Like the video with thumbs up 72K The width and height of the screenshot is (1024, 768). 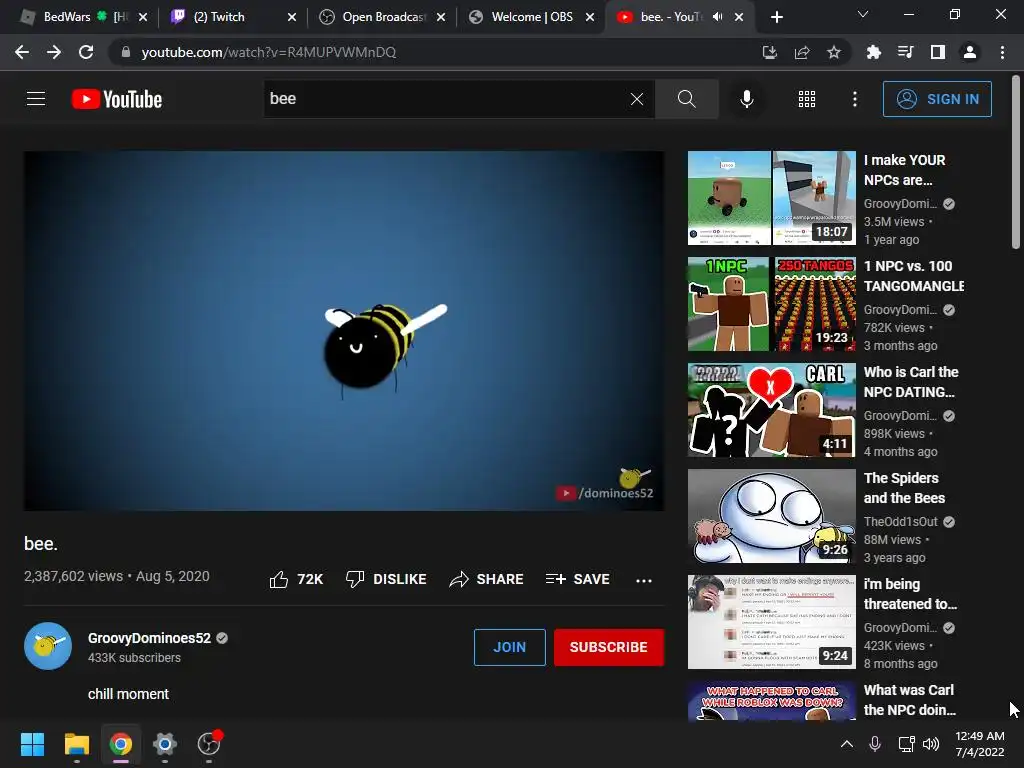[x=296, y=579]
